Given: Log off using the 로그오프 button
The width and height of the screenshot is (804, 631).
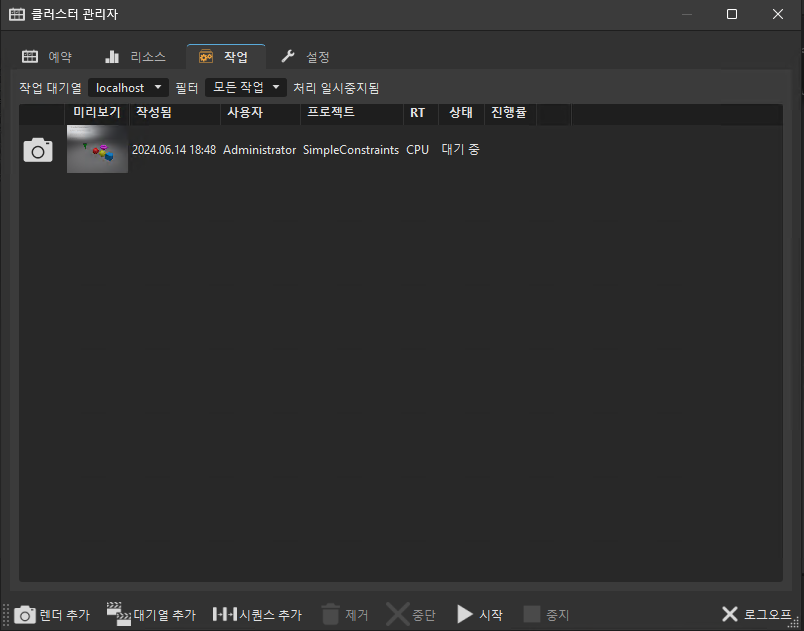Looking at the screenshot, I should [757, 614].
